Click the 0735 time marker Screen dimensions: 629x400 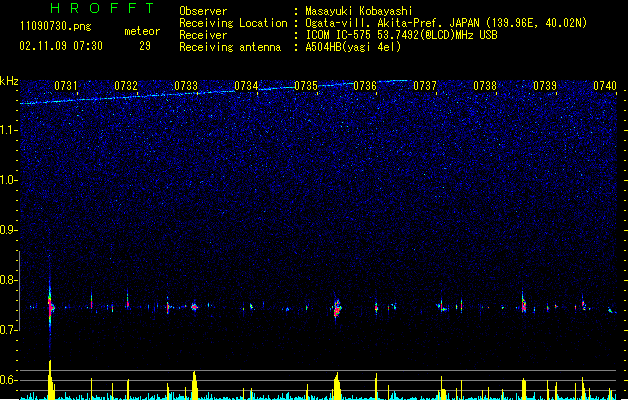[x=306, y=86]
